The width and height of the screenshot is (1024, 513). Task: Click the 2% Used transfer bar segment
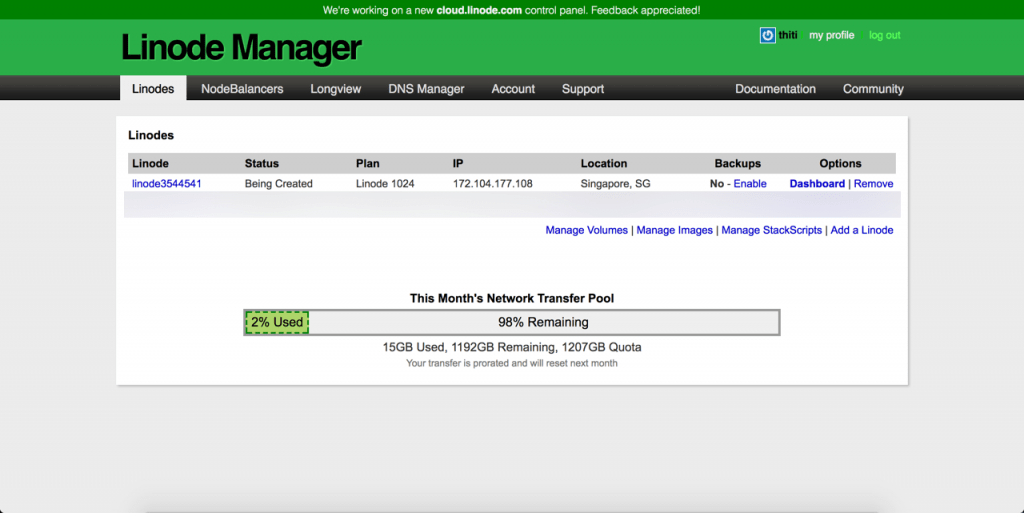(x=277, y=322)
